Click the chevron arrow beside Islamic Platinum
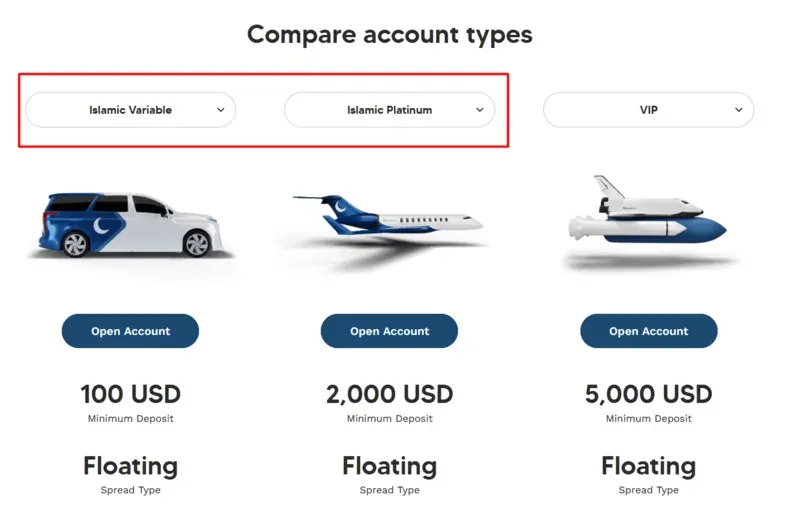This screenshot has height=511, width=800. tap(480, 110)
